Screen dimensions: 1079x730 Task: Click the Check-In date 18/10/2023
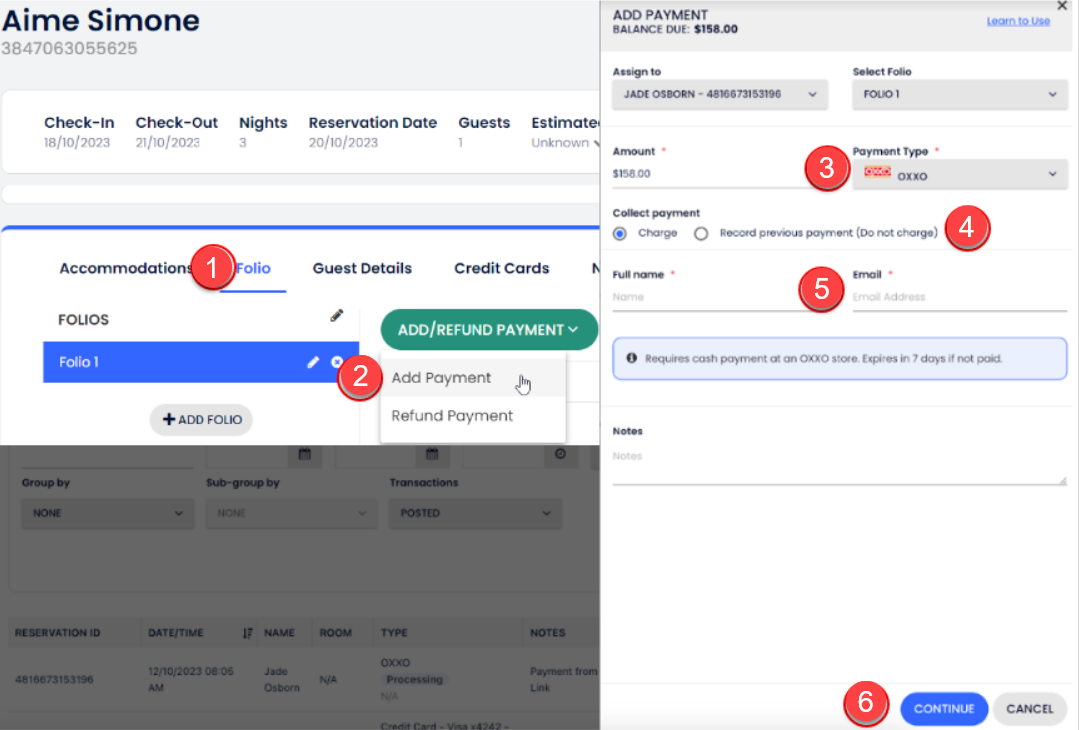pos(77,143)
